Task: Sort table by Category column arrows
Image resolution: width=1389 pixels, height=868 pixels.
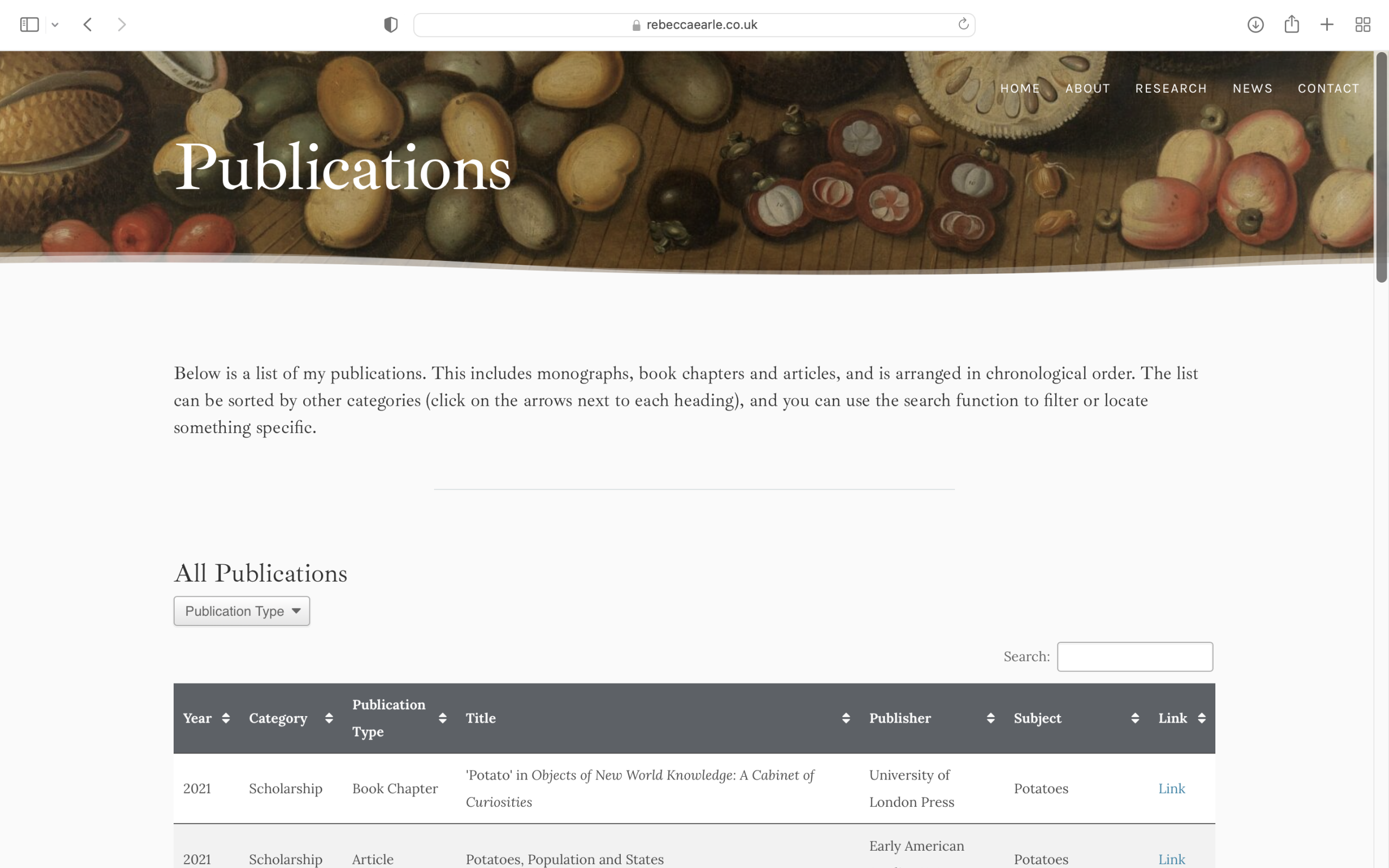Action: pos(329,718)
